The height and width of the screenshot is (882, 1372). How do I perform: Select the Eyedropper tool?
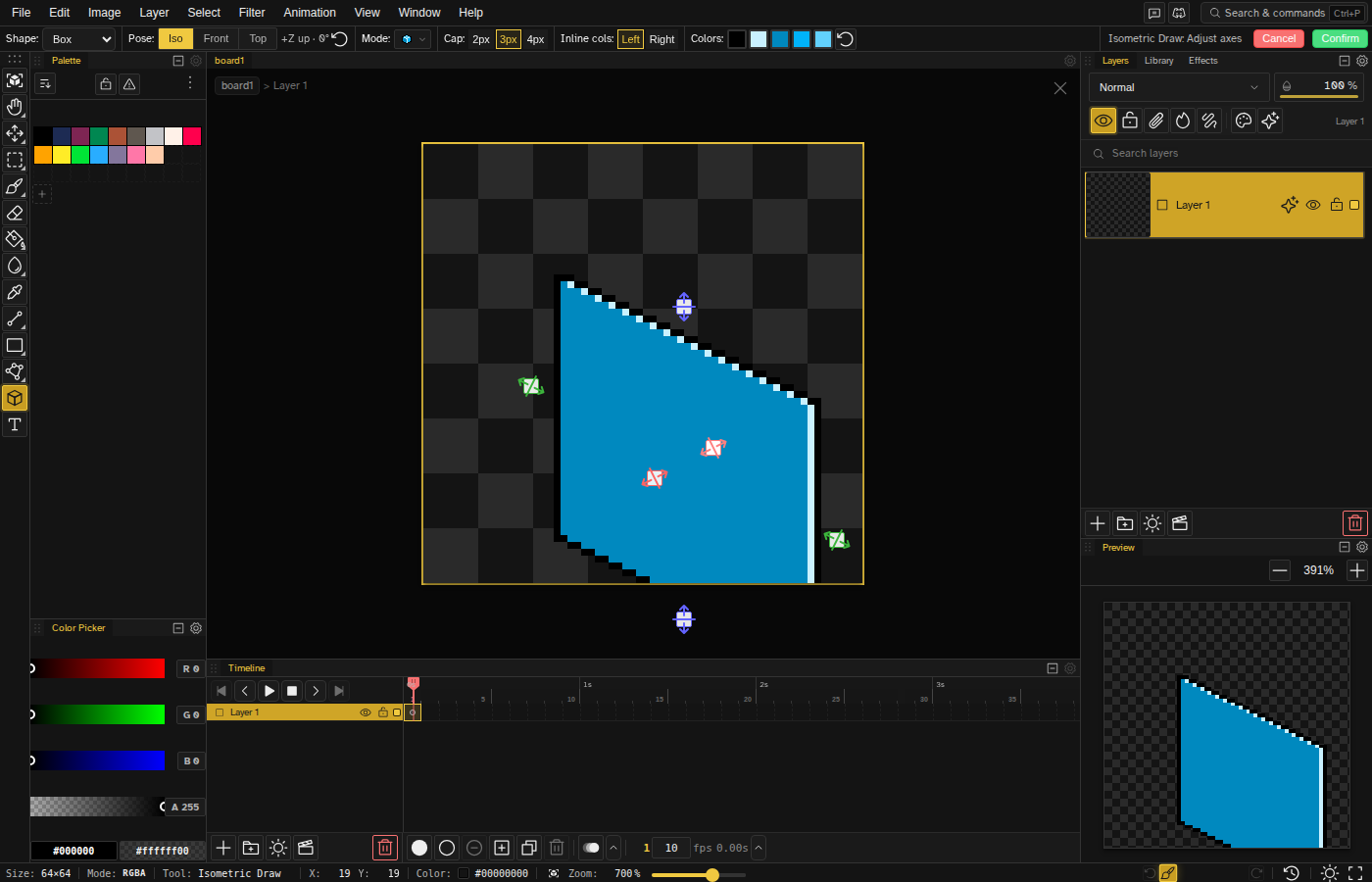(x=15, y=292)
